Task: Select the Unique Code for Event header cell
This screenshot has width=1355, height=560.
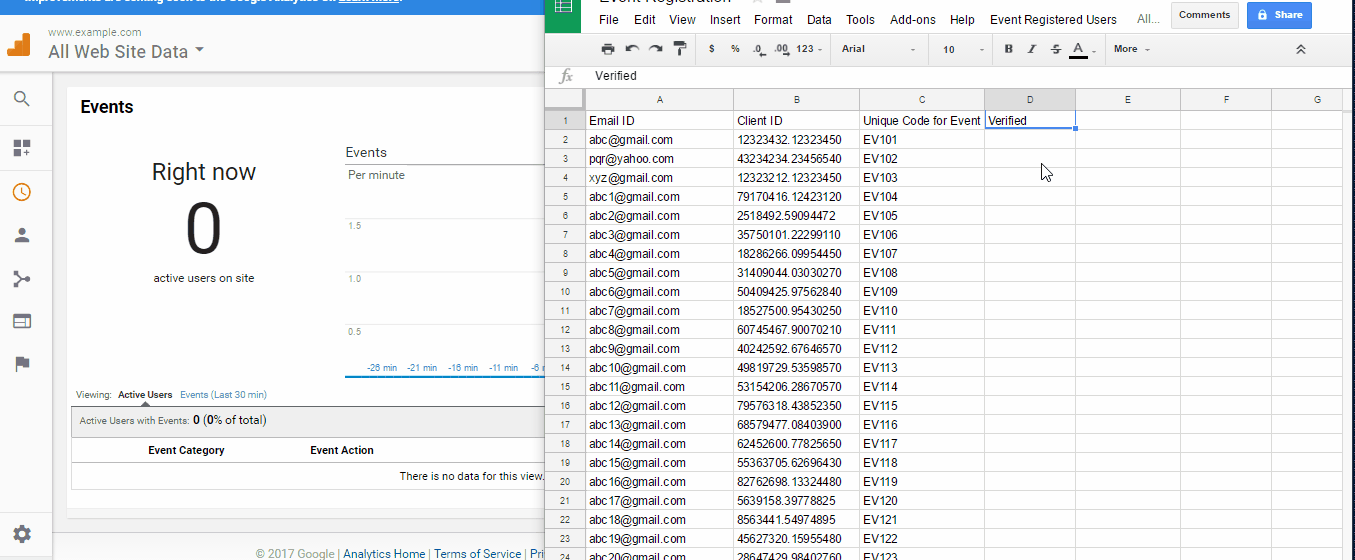Action: (x=922, y=121)
